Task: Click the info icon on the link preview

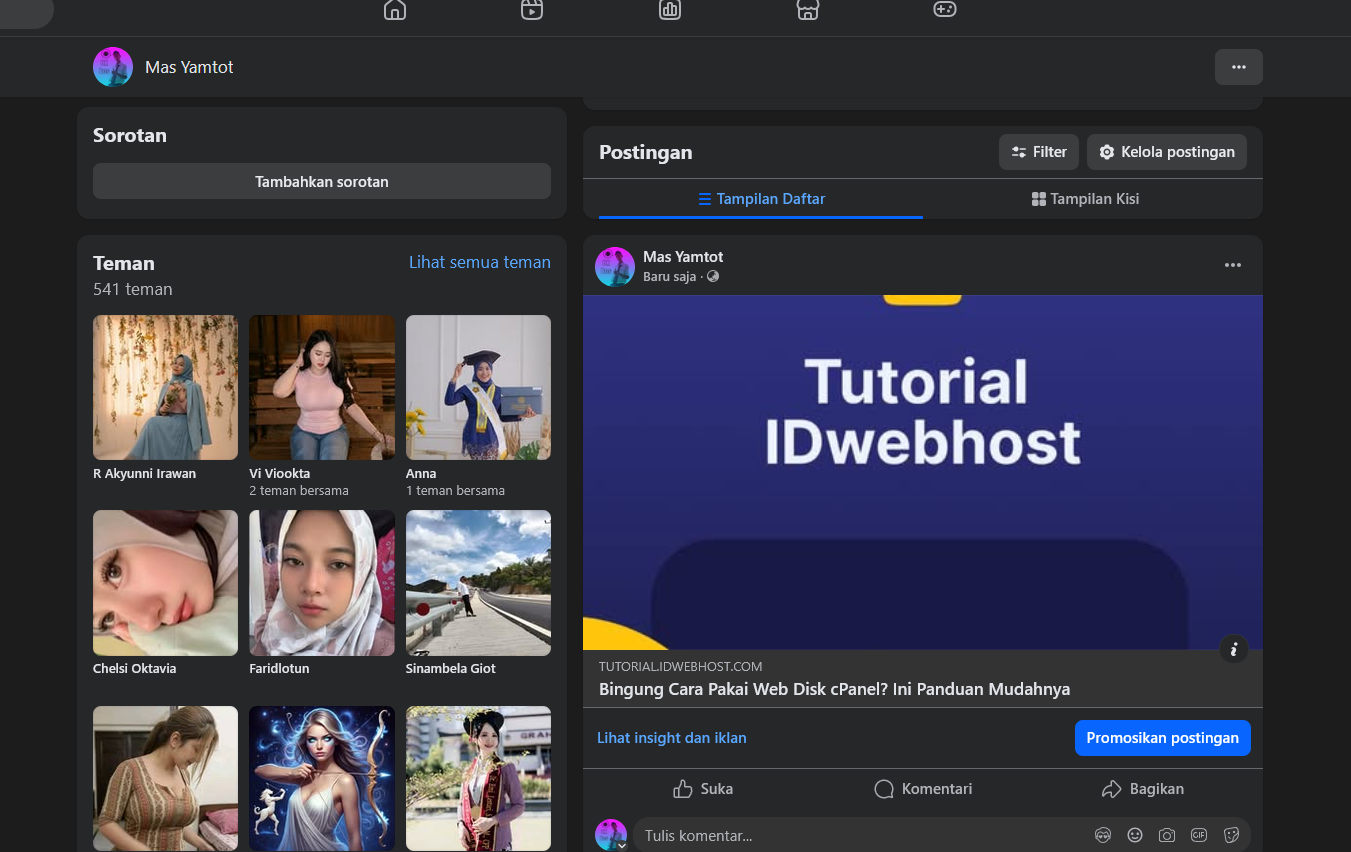Action: pyautogui.click(x=1234, y=649)
